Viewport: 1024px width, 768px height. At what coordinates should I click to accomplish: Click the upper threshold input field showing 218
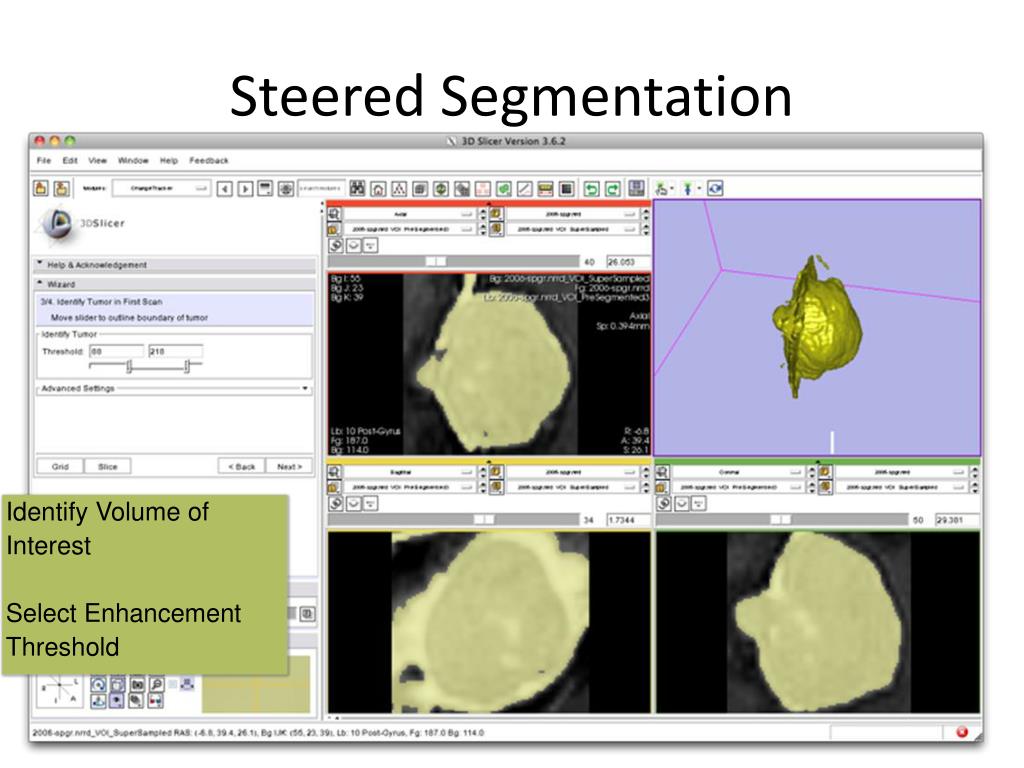(x=175, y=352)
